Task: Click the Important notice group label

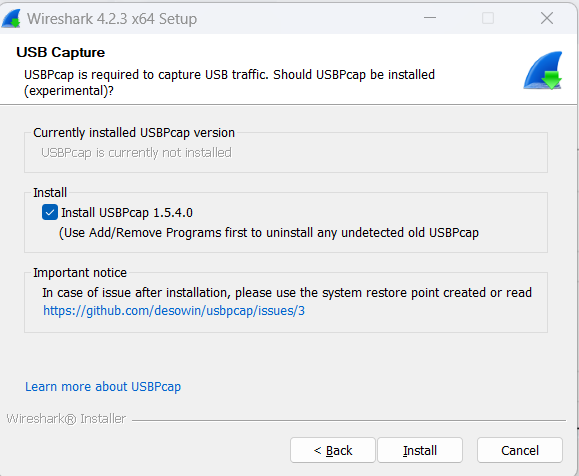Action: 80,273
